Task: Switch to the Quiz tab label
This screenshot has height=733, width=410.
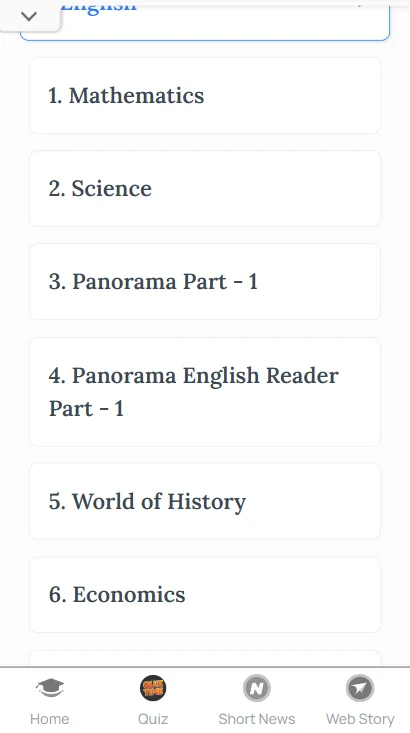Action: 153,719
